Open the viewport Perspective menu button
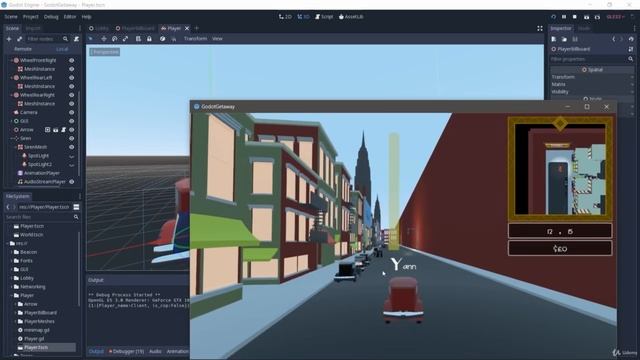640x360 pixels. (x=104, y=52)
